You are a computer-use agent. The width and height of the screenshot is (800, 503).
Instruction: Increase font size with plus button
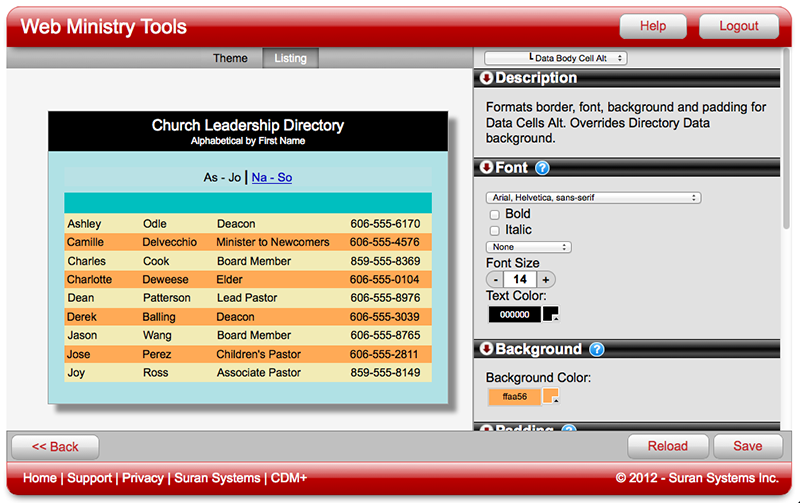tap(546, 280)
